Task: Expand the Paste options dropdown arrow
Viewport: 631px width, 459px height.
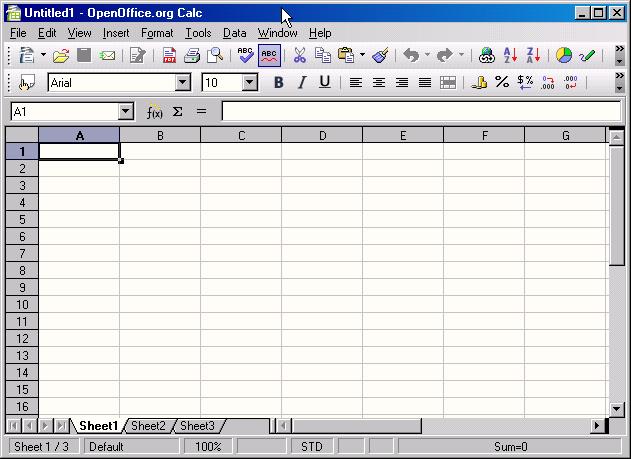Action: pos(362,55)
